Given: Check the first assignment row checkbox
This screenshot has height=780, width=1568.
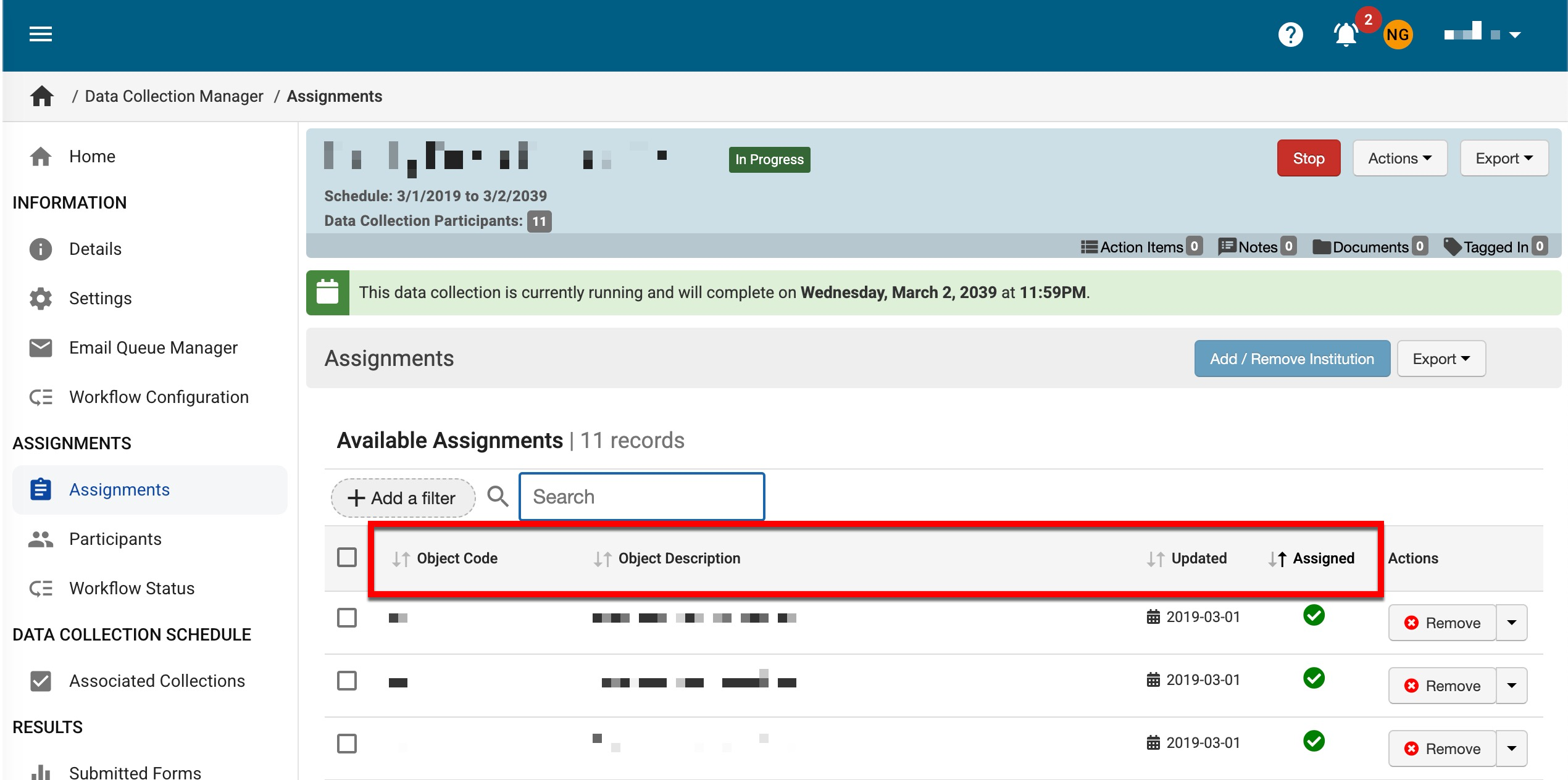Looking at the screenshot, I should point(347,618).
